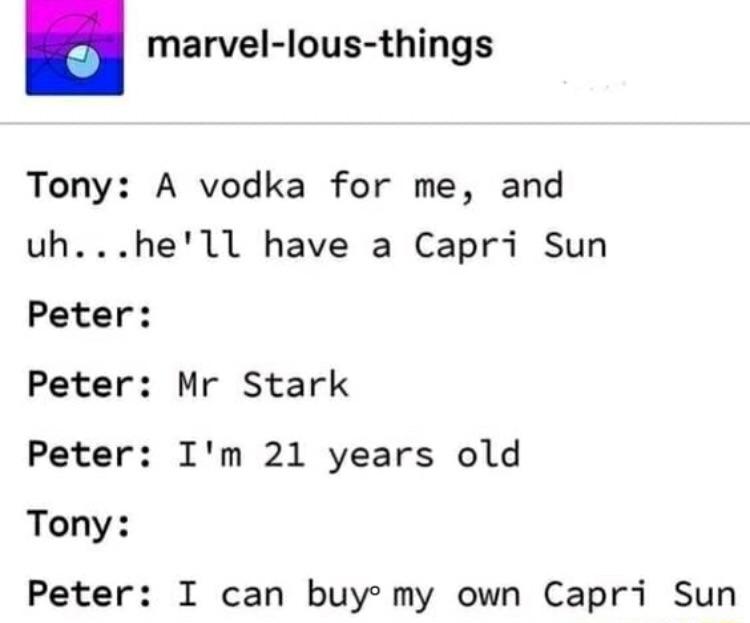Screen dimensions: 750x623
Task: Click the number "21"
Action: point(283,454)
